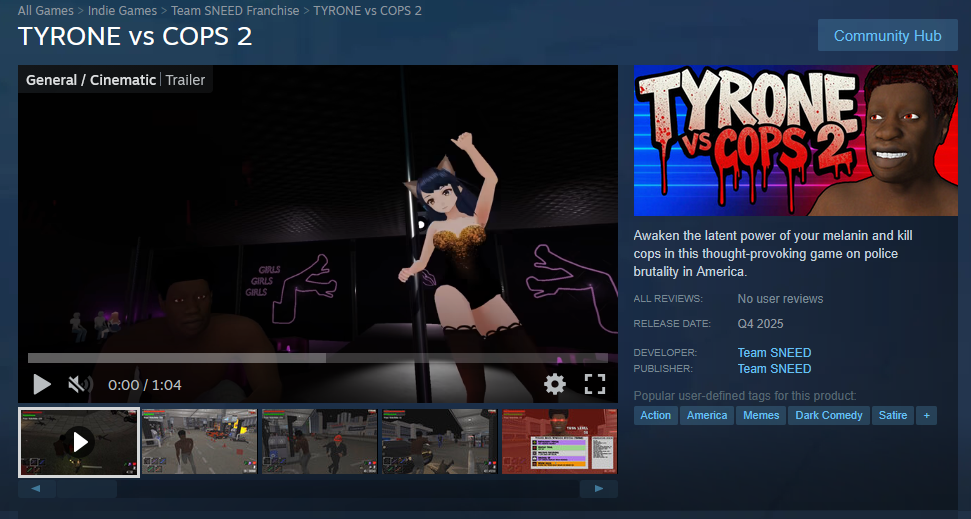Select the Action tag
This screenshot has height=519, width=971.
pos(655,416)
